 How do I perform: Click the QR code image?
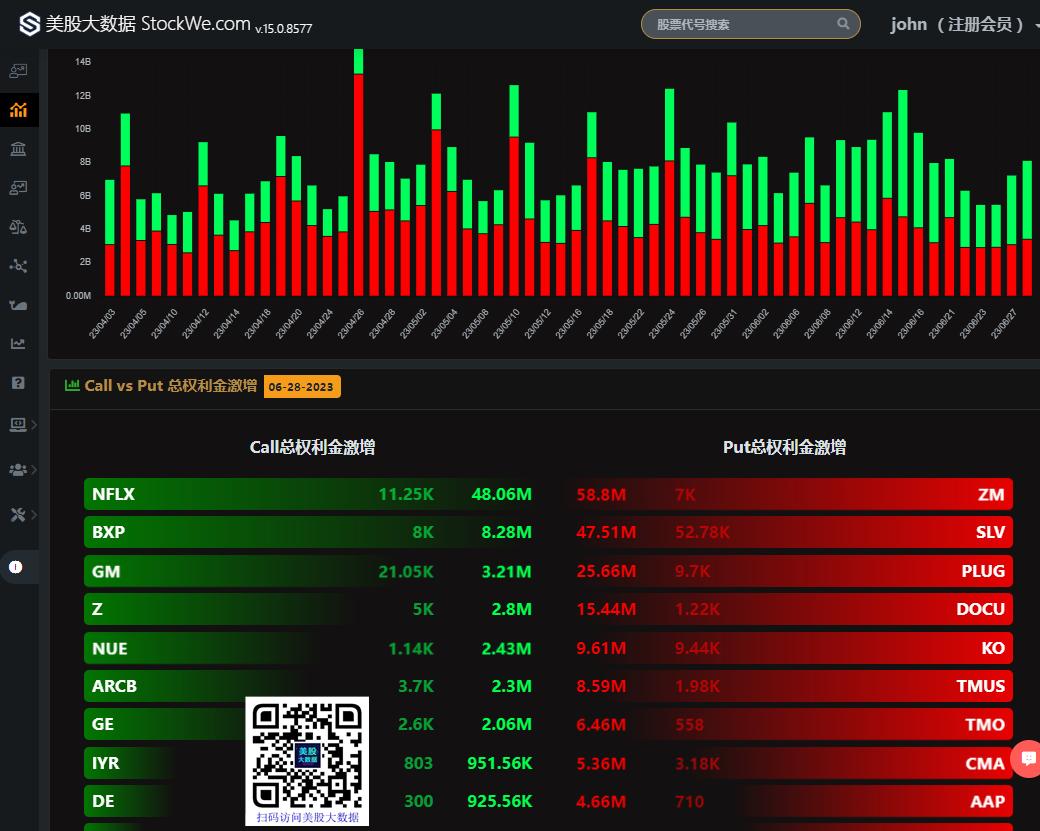(x=307, y=761)
